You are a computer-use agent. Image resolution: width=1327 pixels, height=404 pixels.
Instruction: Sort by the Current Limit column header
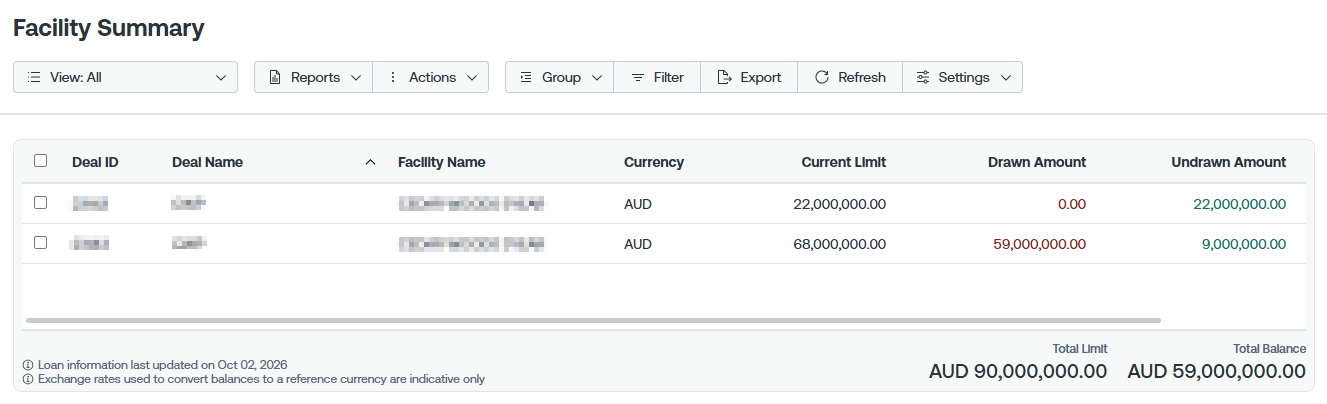pyautogui.click(x=843, y=162)
